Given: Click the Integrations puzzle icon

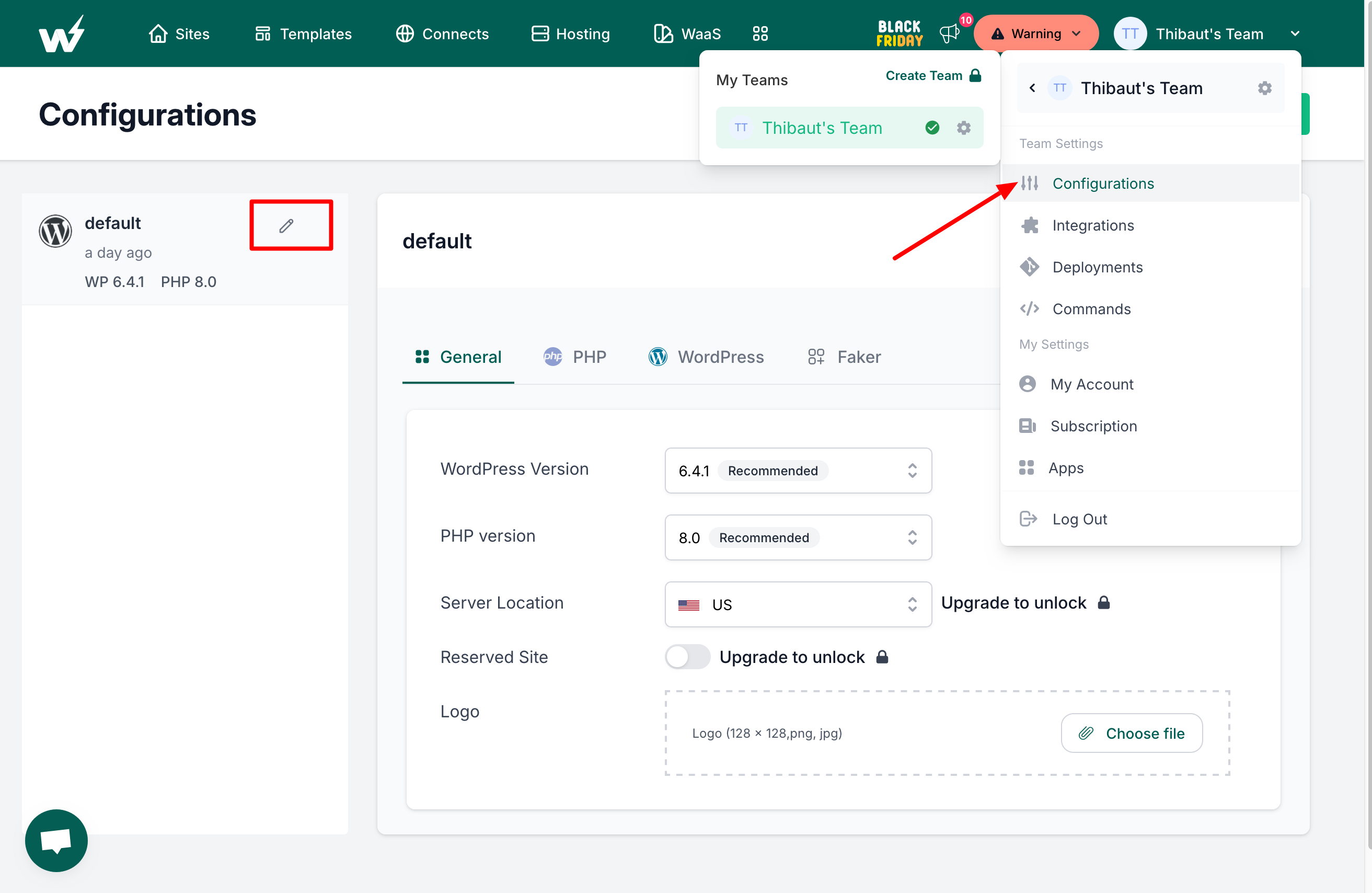Looking at the screenshot, I should click(1030, 225).
